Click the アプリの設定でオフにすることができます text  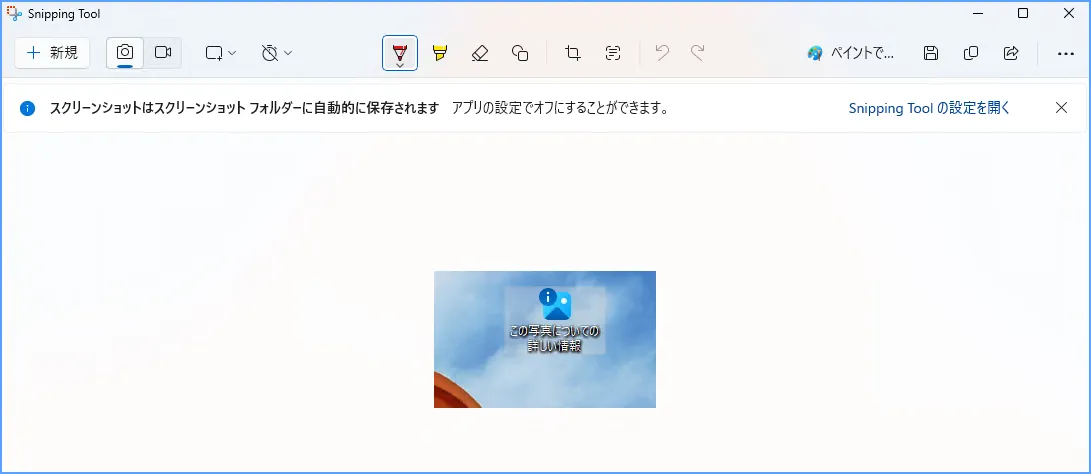[x=560, y=108]
